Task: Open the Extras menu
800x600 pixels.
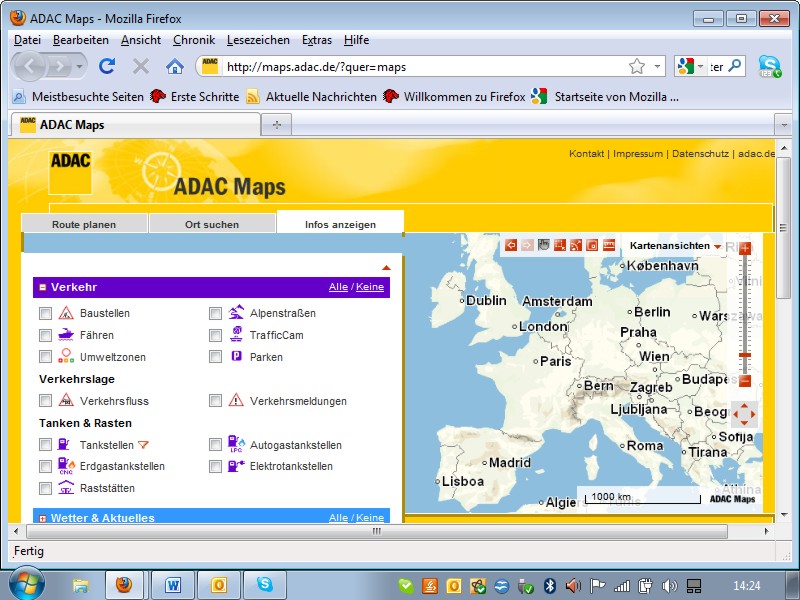Action: tap(317, 40)
